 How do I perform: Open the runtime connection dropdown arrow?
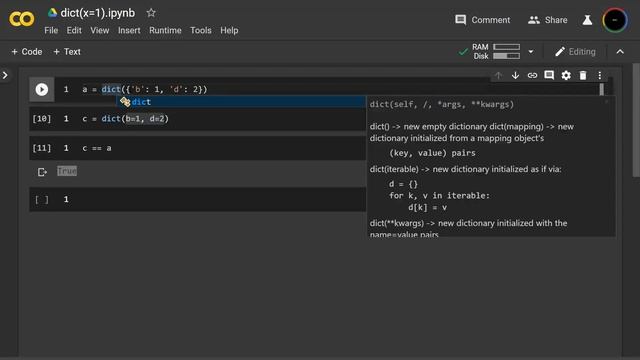[531, 52]
